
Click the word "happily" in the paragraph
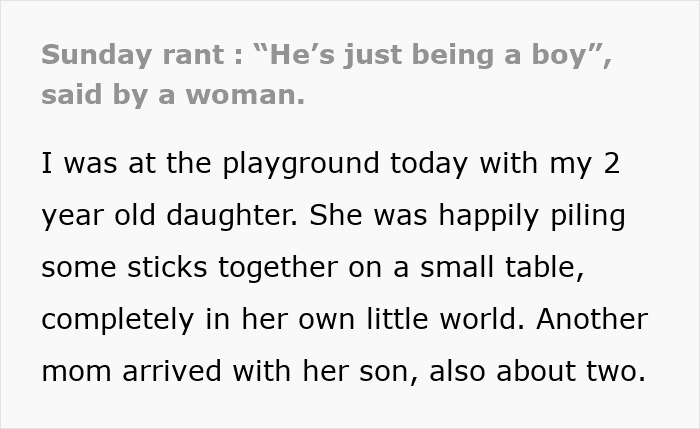tap(460, 218)
